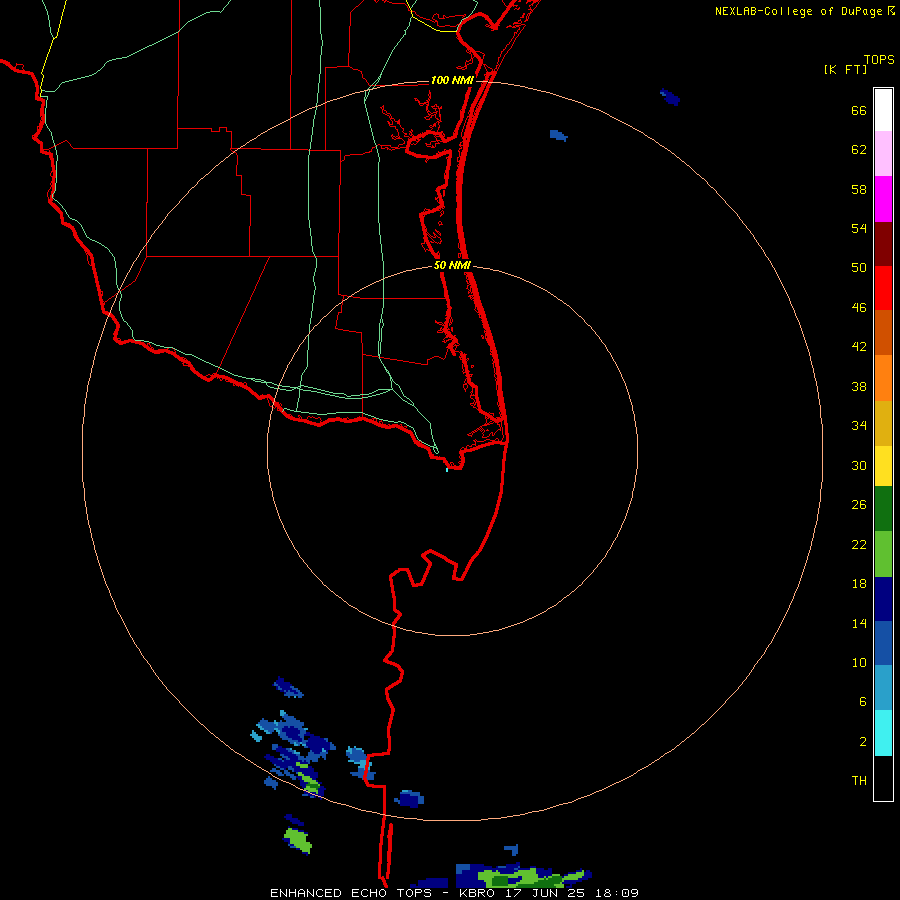Click the legend value '14'
Image resolution: width=900 pixels, height=900 pixels.
(x=859, y=623)
